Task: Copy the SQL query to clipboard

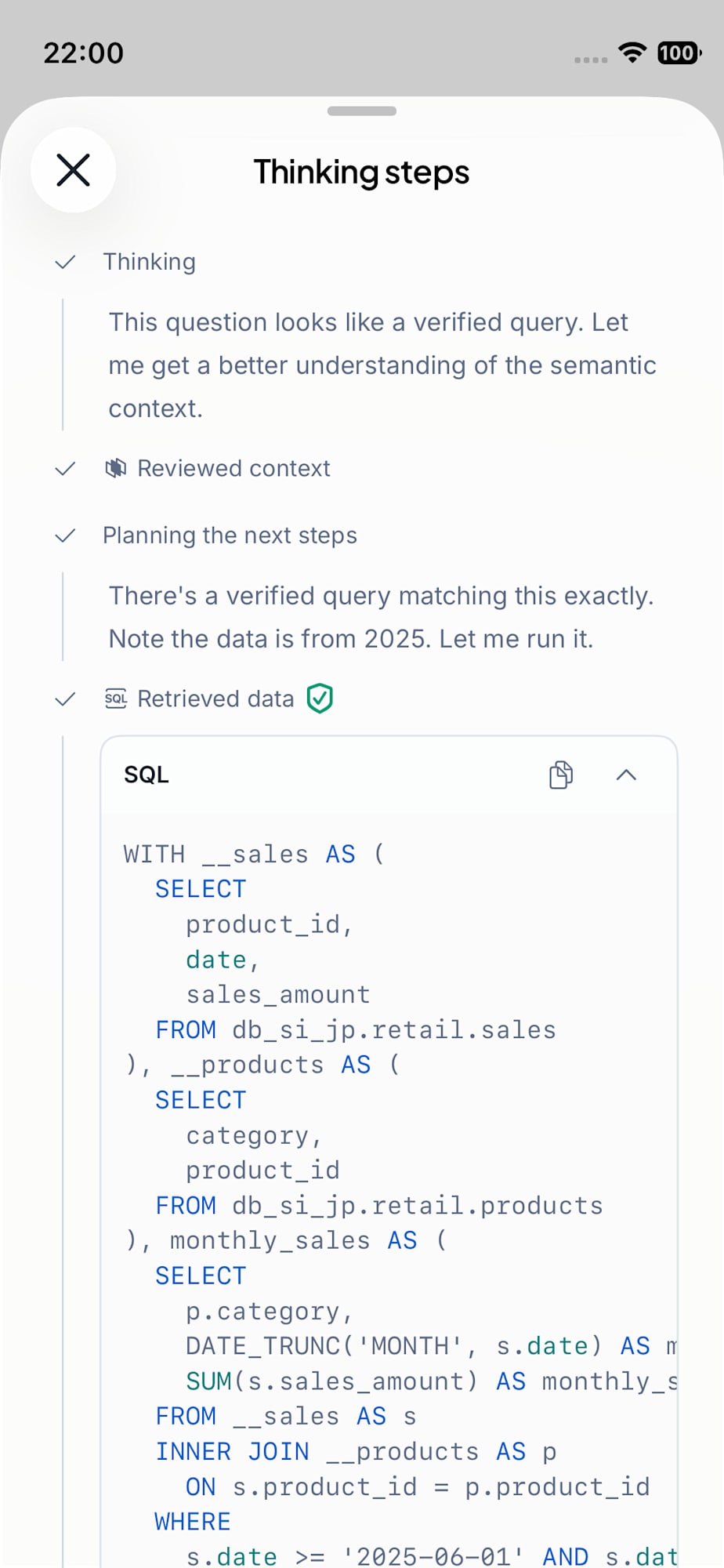Action: [x=561, y=775]
